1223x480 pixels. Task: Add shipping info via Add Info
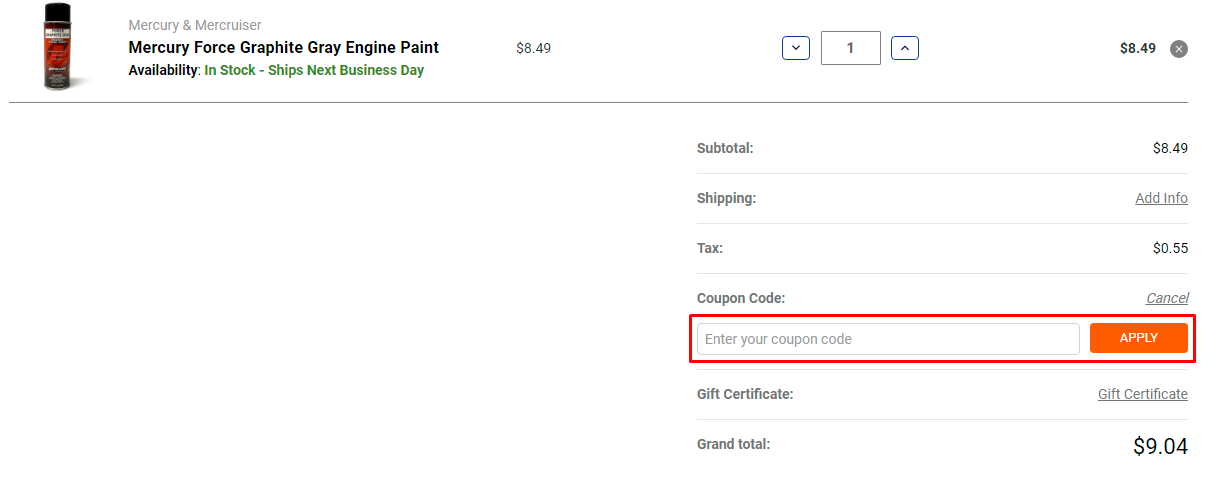click(1161, 198)
